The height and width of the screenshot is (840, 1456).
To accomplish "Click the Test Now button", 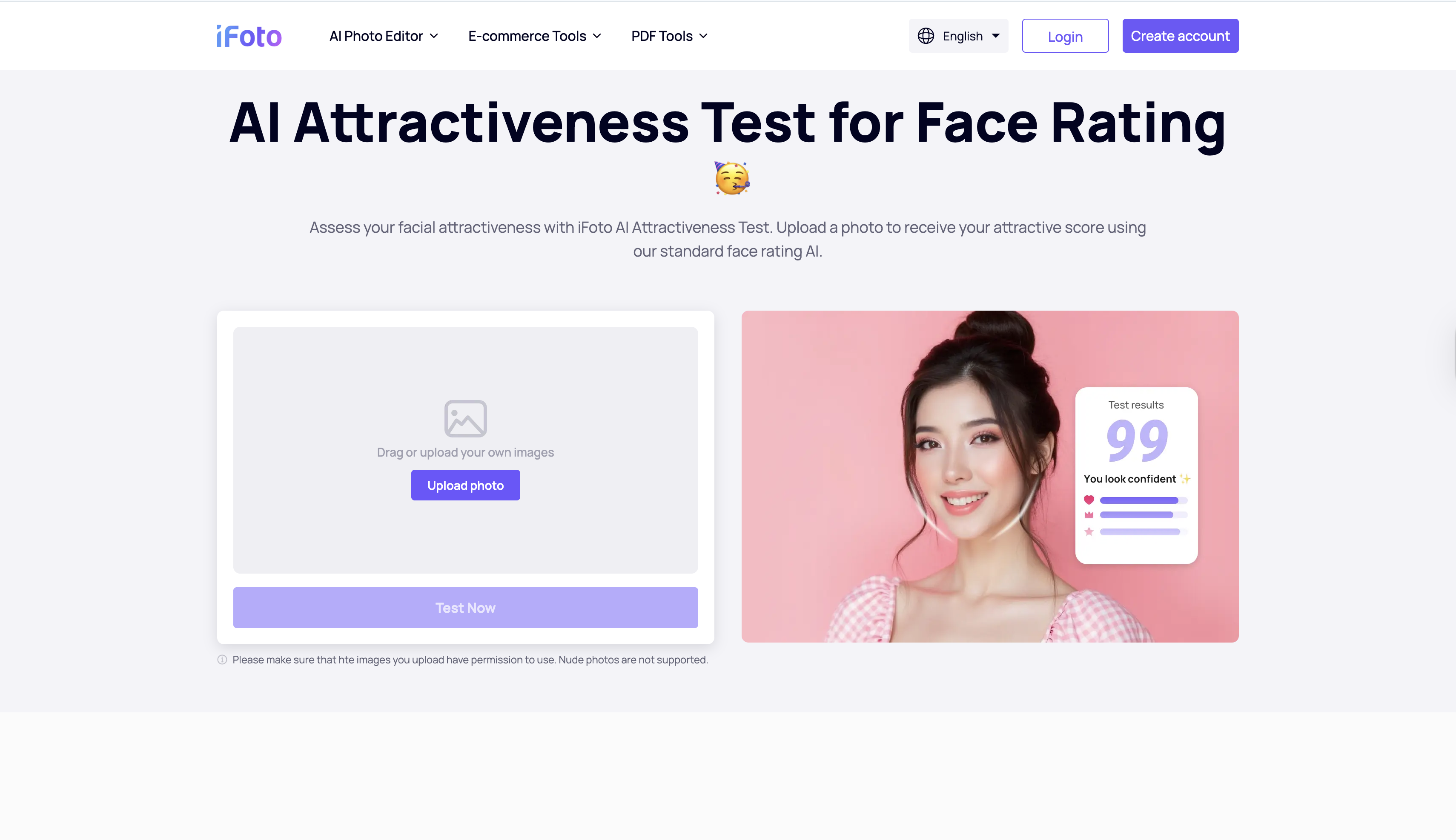I will [465, 607].
